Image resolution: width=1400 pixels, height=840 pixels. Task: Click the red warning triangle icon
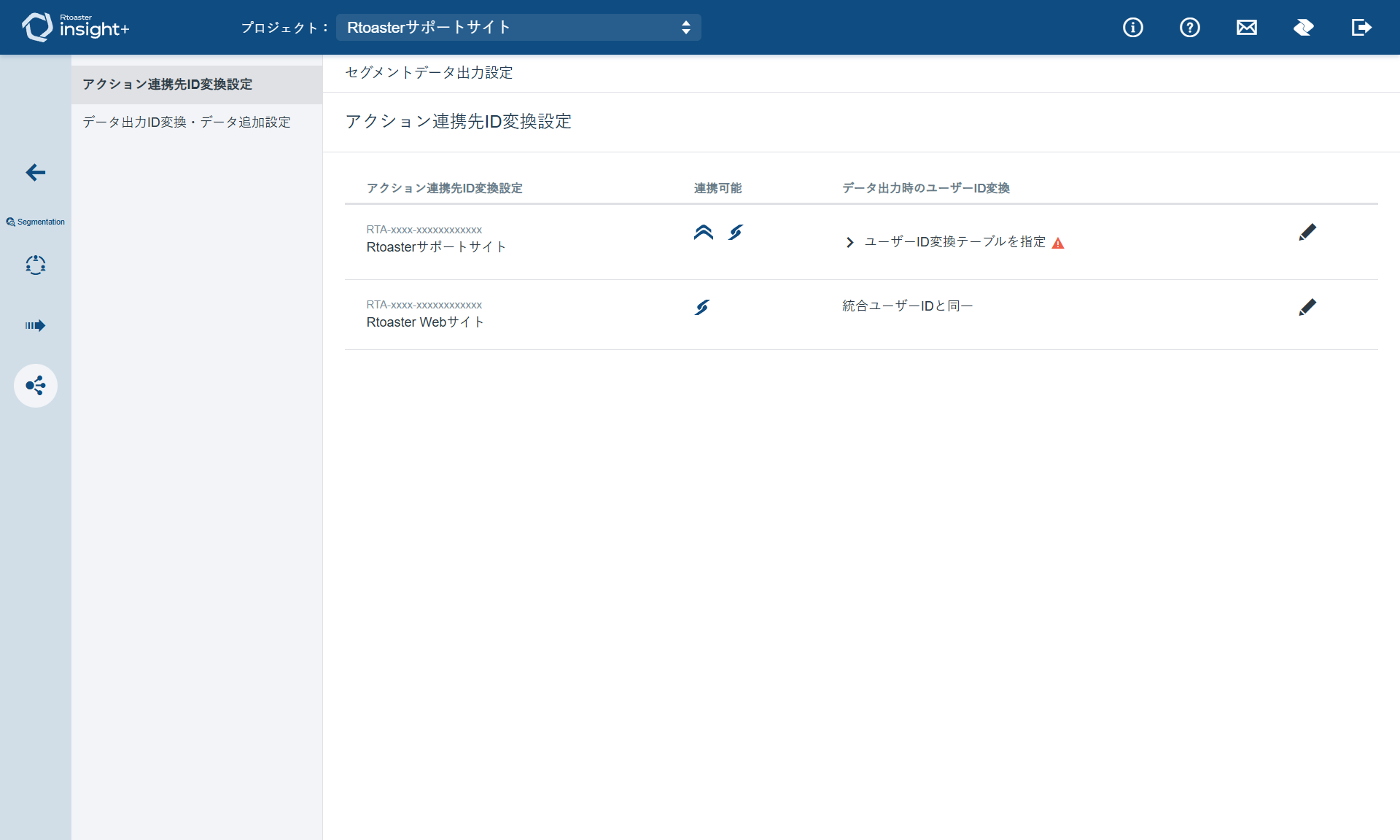1058,243
